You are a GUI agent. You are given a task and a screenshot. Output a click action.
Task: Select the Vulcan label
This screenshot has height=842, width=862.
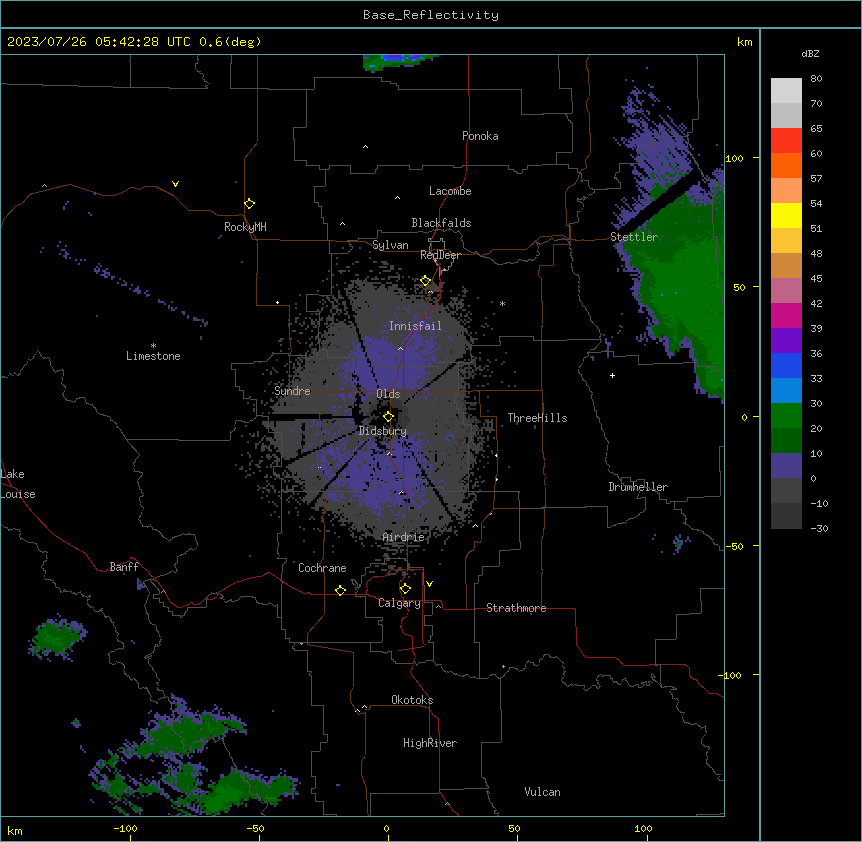coord(542,792)
